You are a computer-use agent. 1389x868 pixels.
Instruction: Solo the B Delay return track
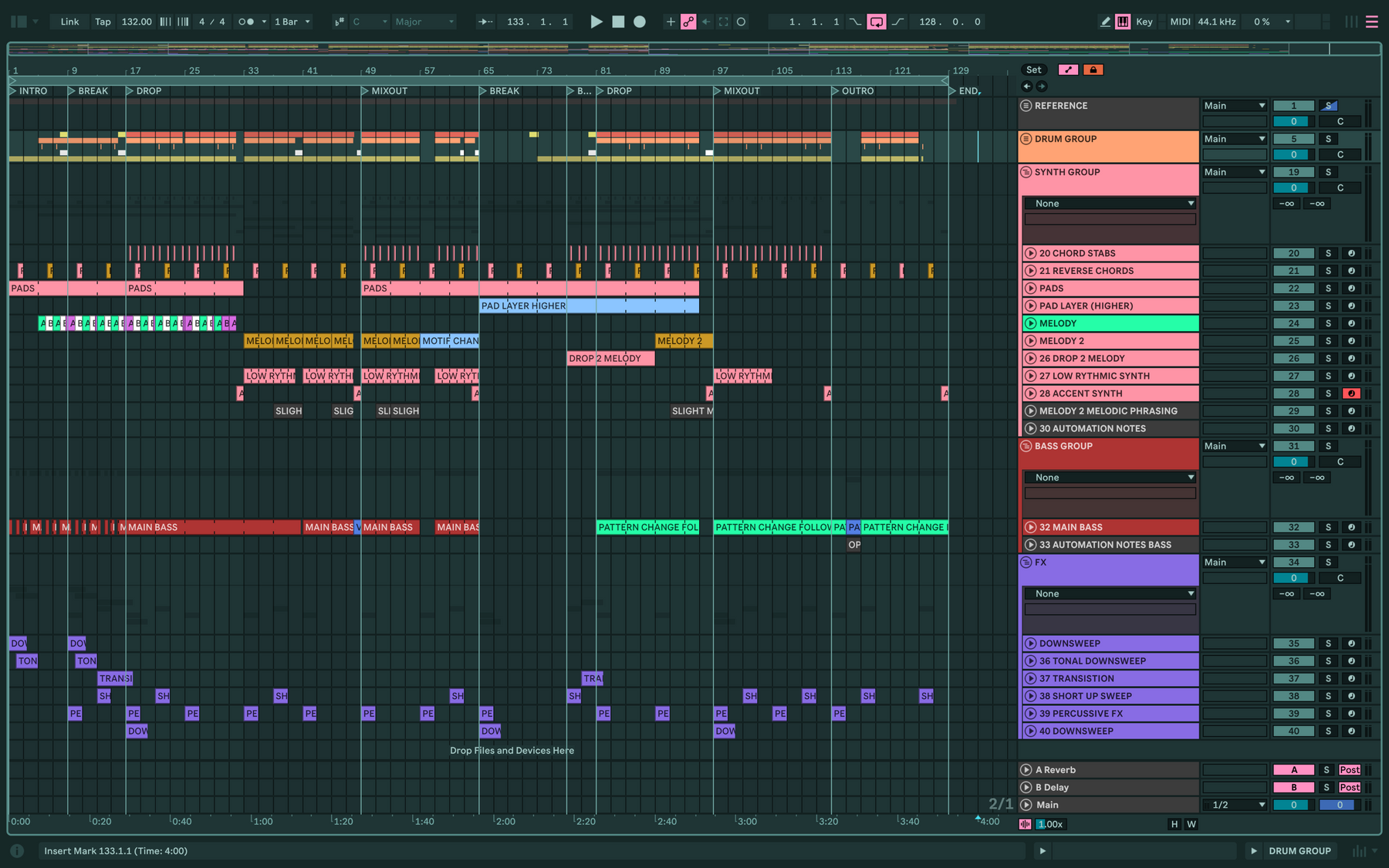(x=1326, y=788)
